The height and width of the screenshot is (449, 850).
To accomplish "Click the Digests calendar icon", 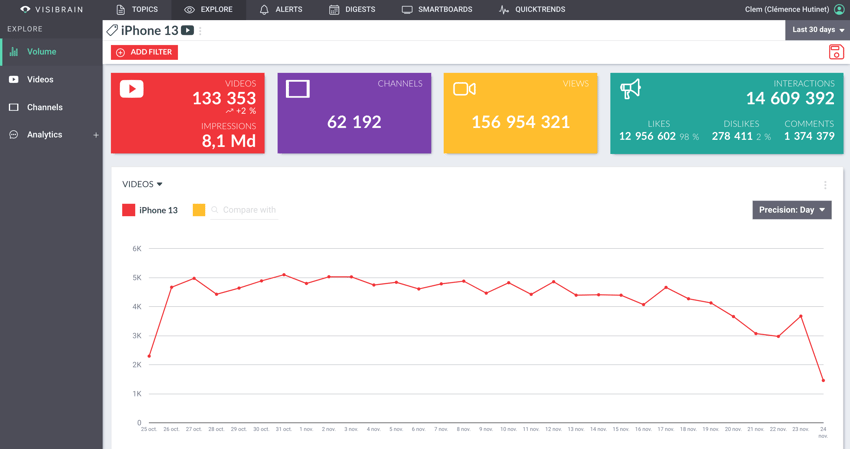I will tap(334, 10).
